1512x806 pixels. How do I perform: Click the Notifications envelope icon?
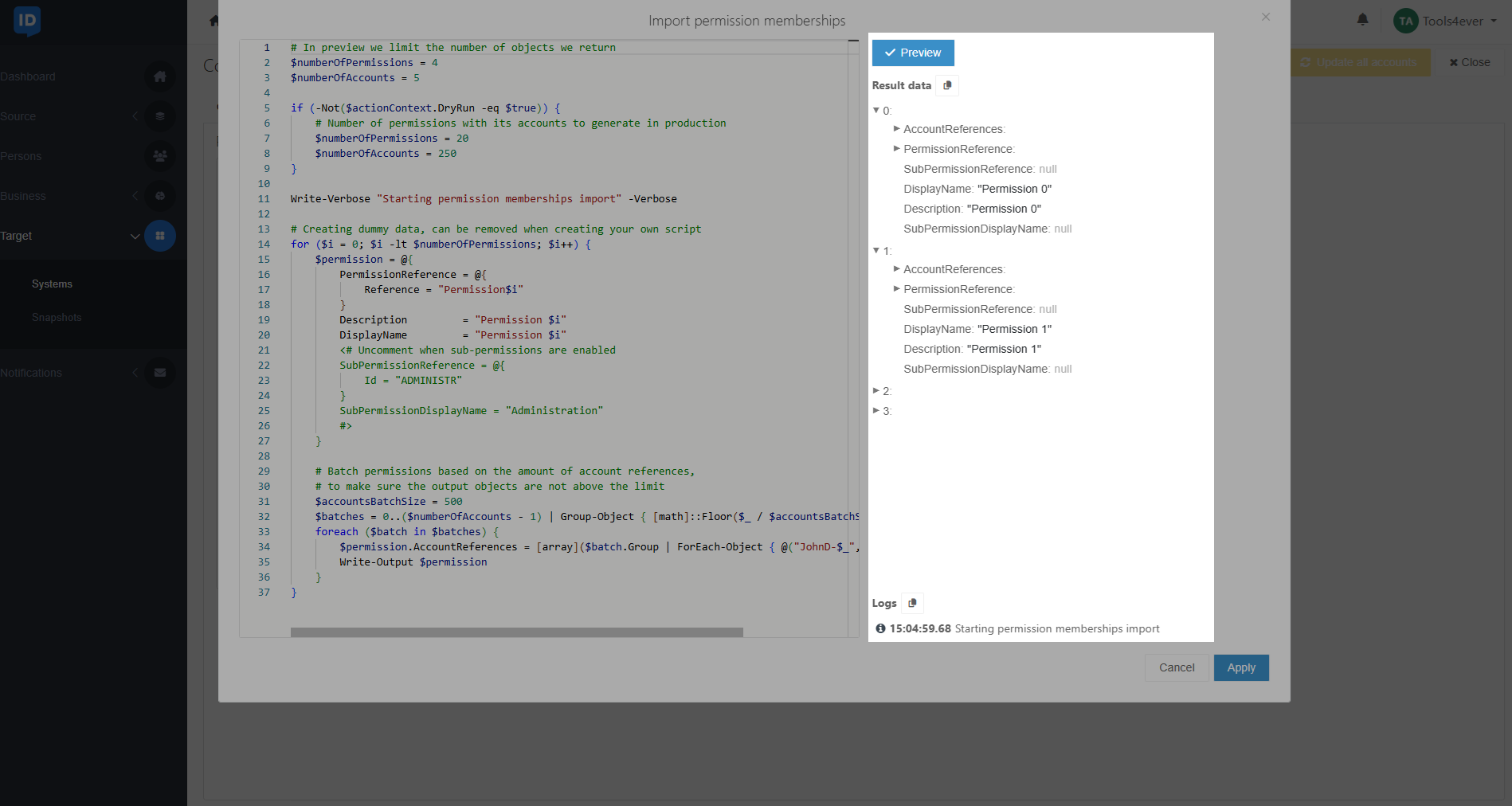[160, 373]
